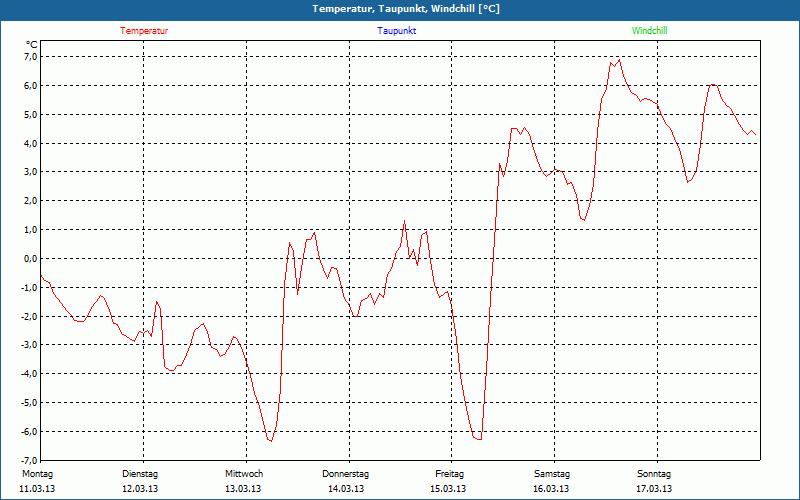Click the Freitag day label
The width and height of the screenshot is (800, 500).
coord(449,474)
